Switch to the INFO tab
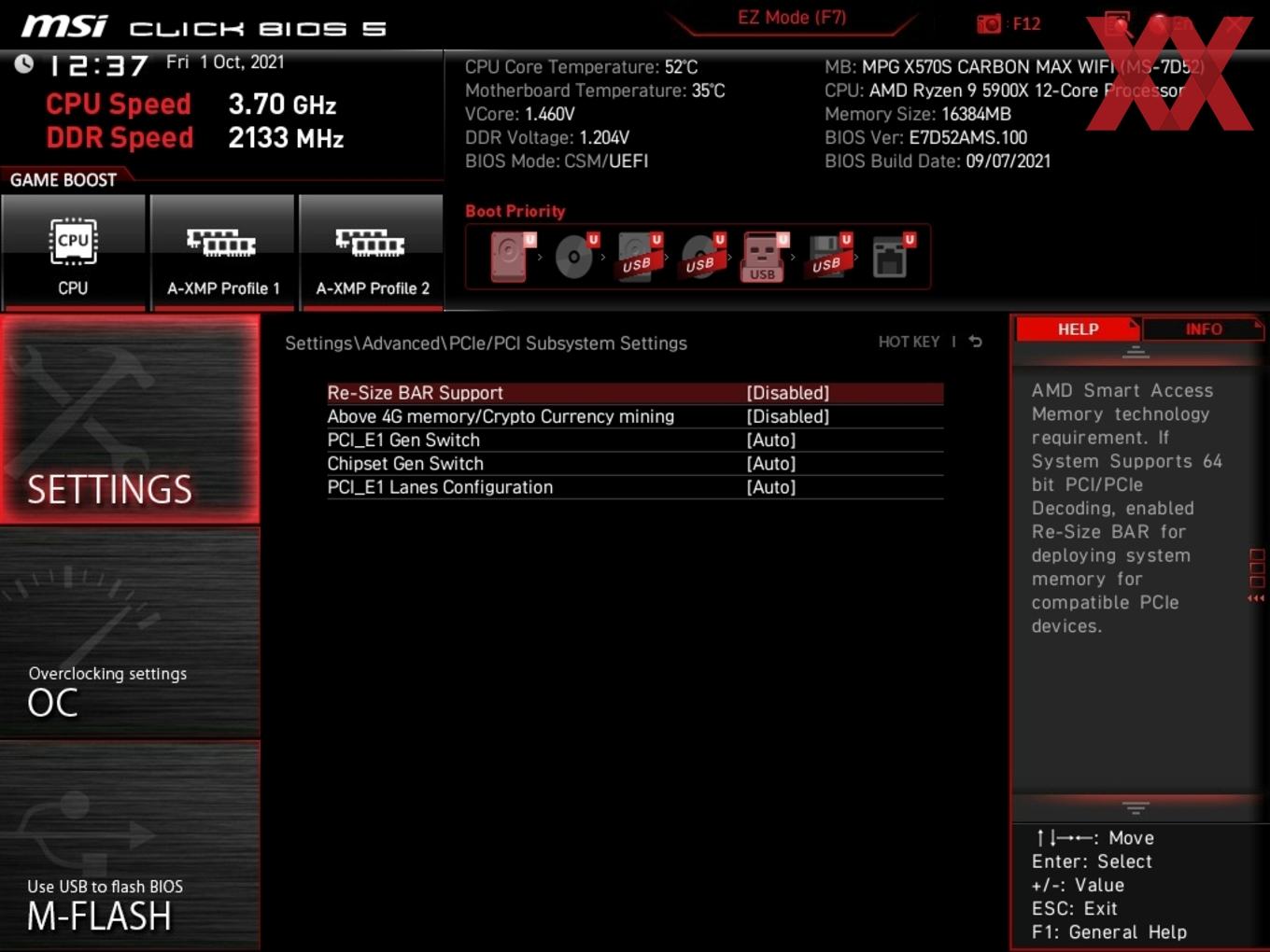The width and height of the screenshot is (1270, 952). [x=1204, y=329]
